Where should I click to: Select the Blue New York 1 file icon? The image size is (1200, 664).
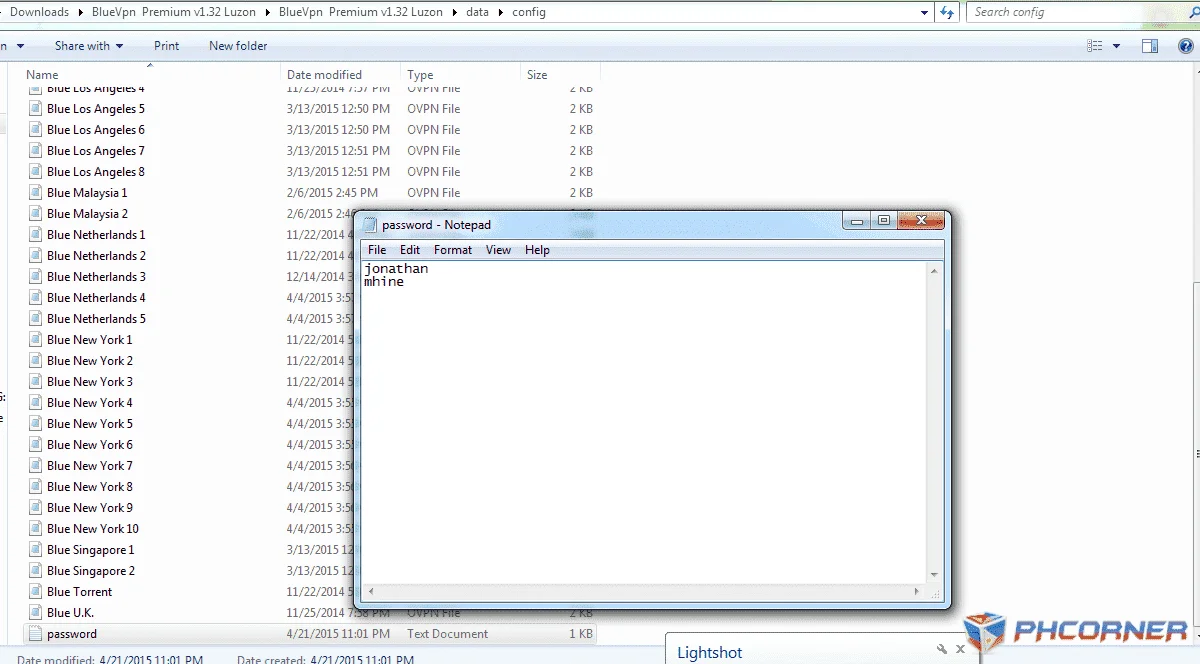click(x=36, y=340)
